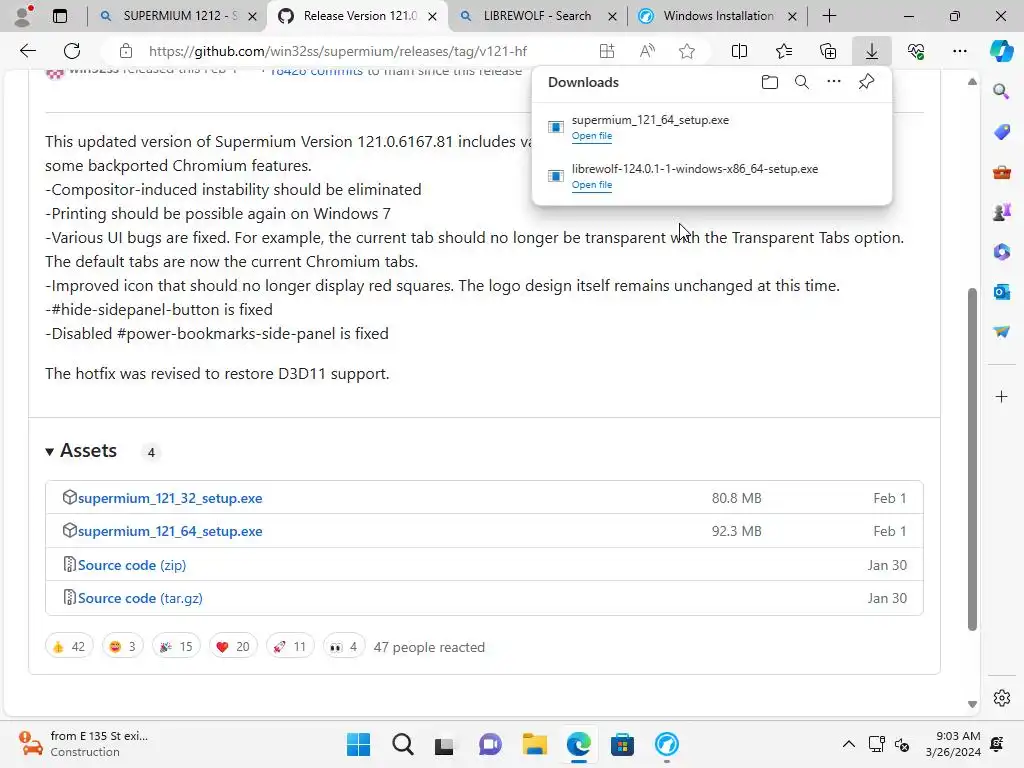
Task: Start Read aloud from address bar
Action: [647, 51]
